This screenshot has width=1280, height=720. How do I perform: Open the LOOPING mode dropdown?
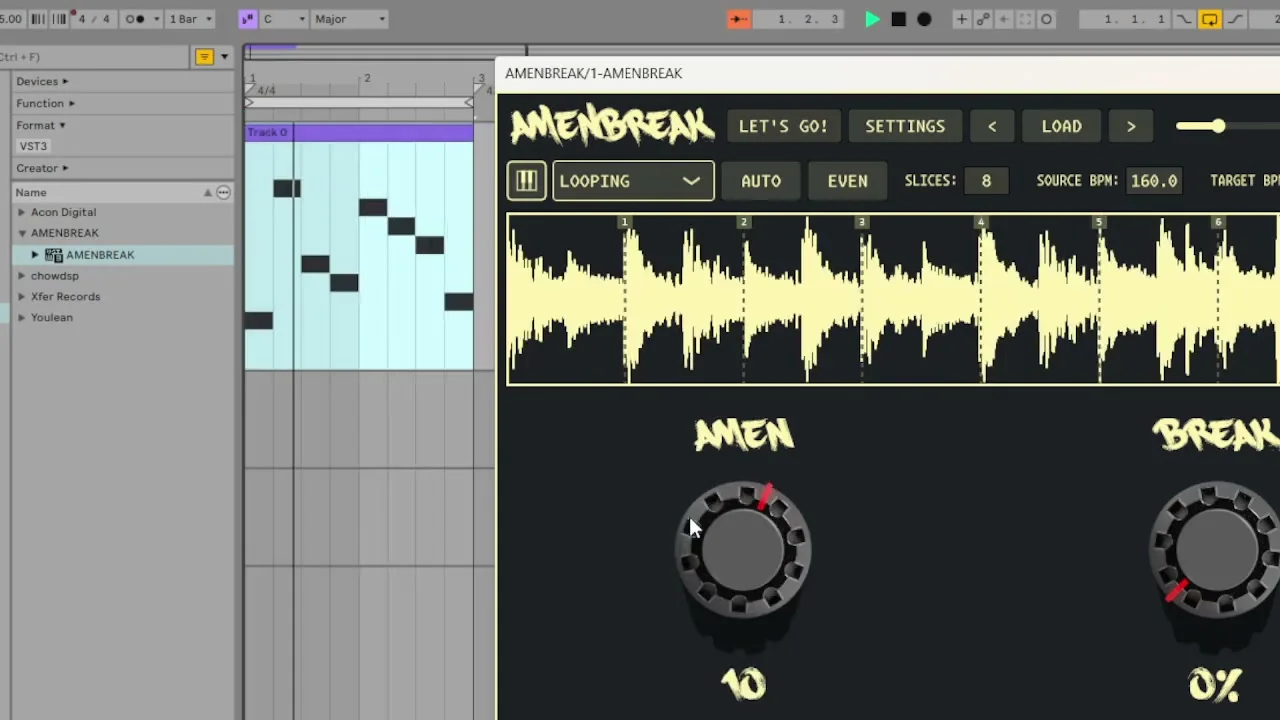[633, 181]
